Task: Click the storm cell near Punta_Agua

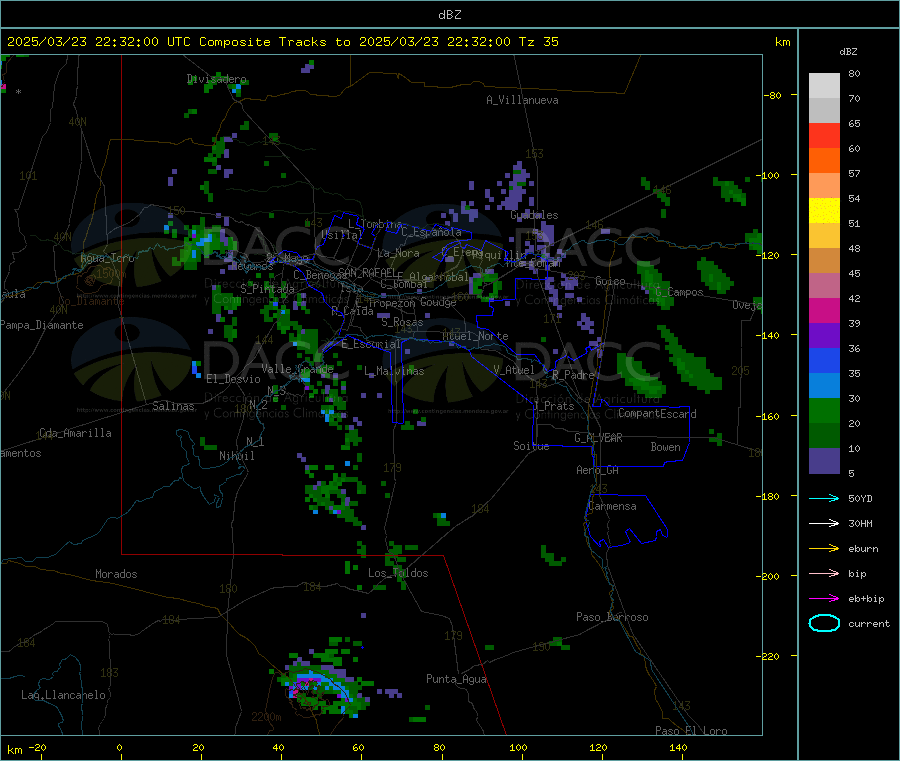Action: (x=324, y=683)
